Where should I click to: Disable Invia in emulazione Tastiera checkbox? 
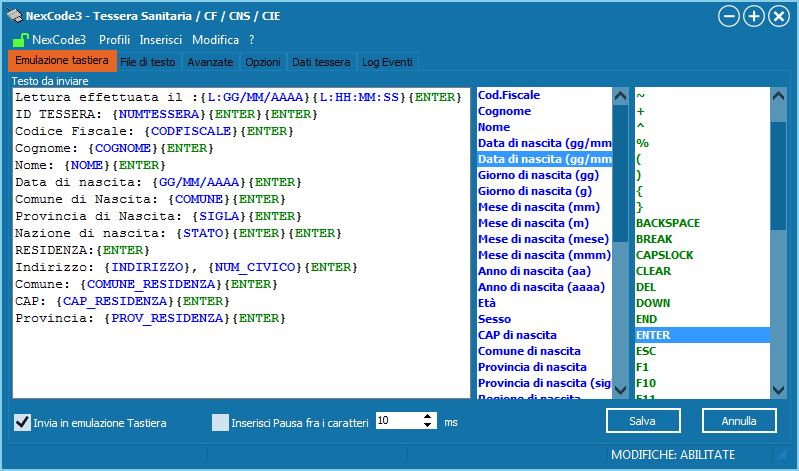point(22,422)
